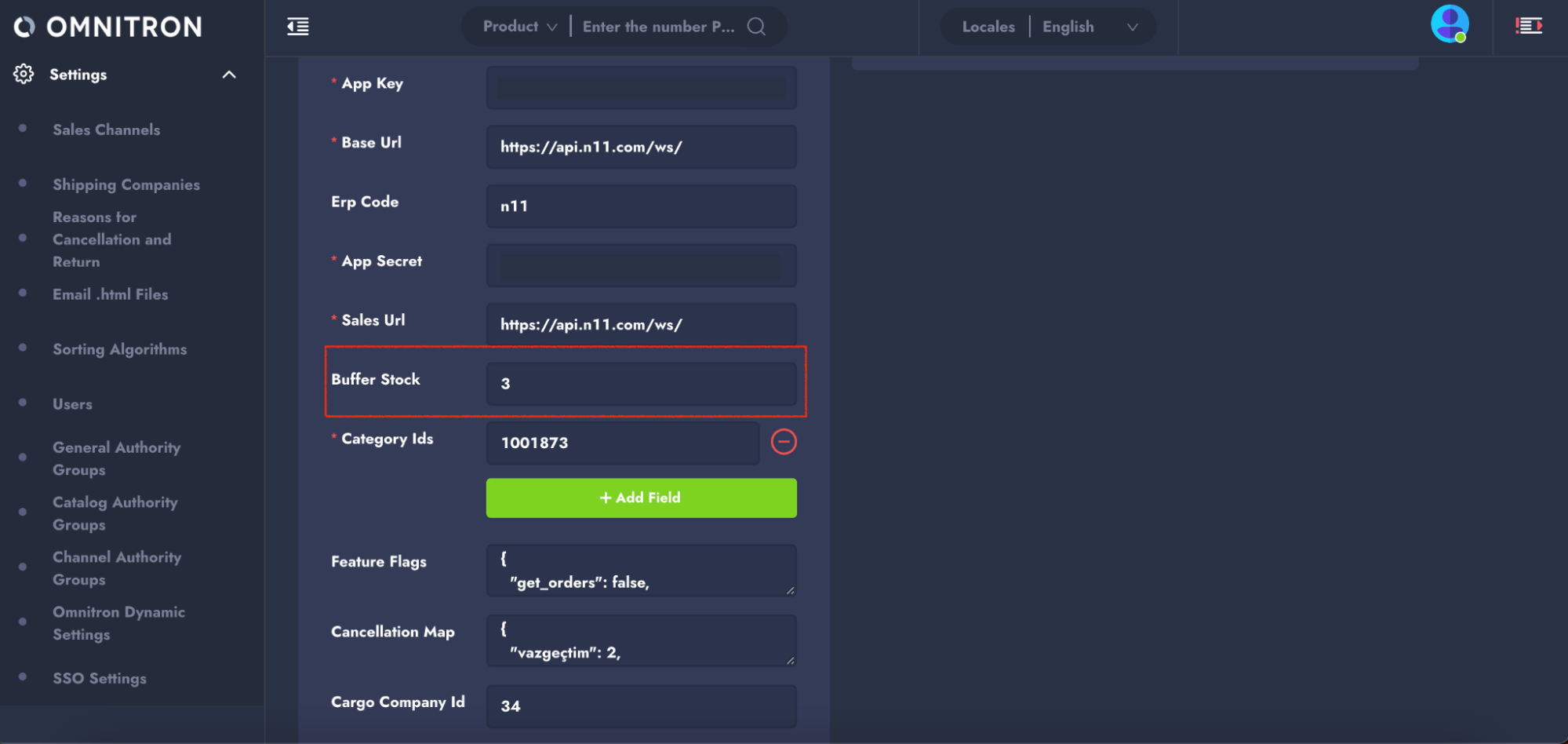Click into the Feature Flags textarea
This screenshot has height=744, width=1568.
pyautogui.click(x=641, y=571)
